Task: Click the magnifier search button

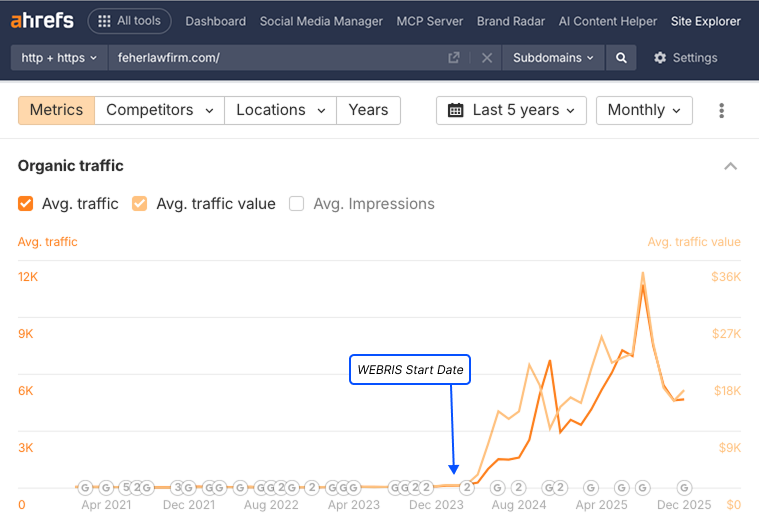Action: [621, 58]
